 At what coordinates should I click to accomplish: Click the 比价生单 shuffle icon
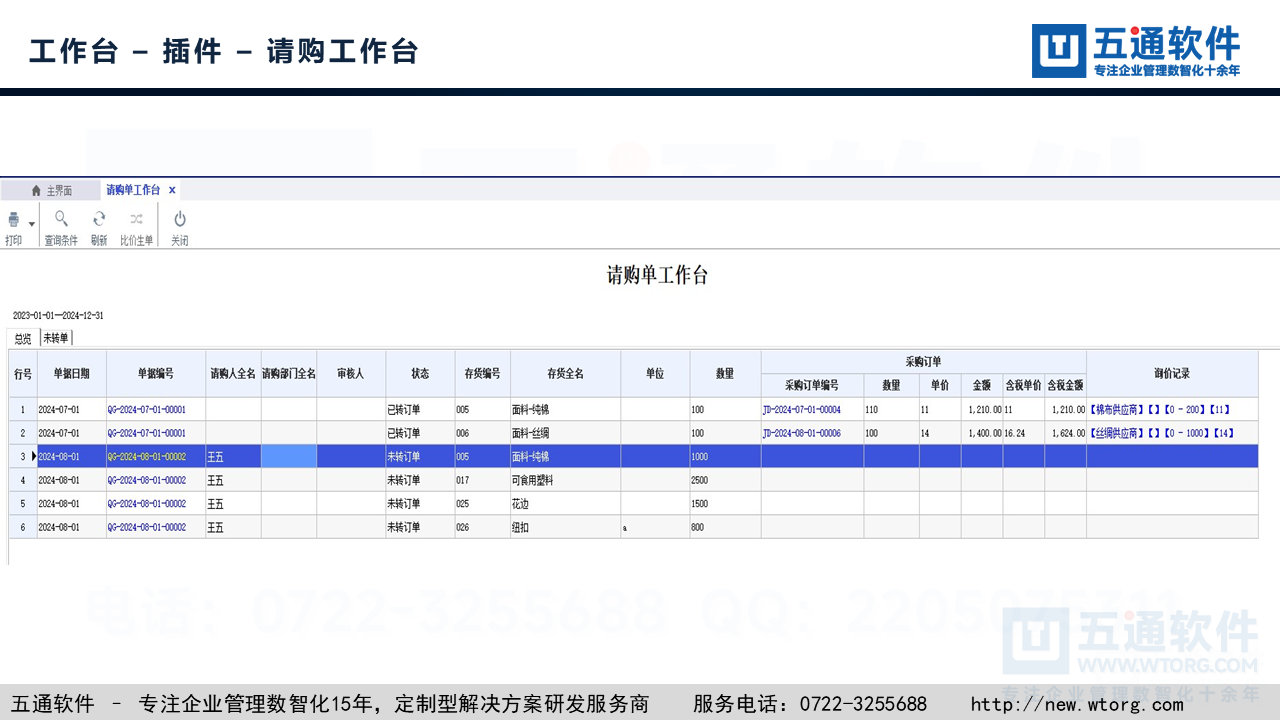(x=137, y=219)
